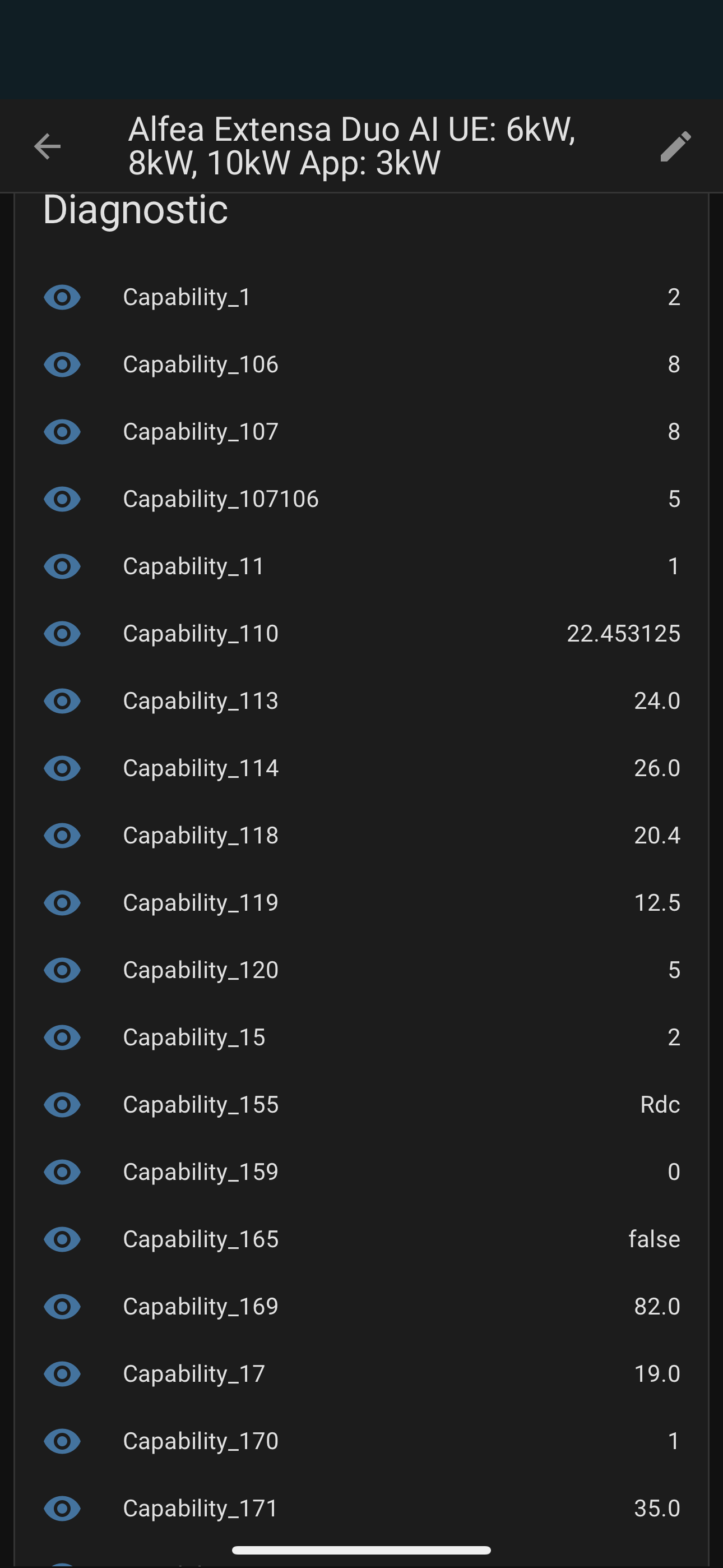Image resolution: width=723 pixels, height=1568 pixels.
Task: Tap the Android home gesture bar
Action: click(x=361, y=1549)
